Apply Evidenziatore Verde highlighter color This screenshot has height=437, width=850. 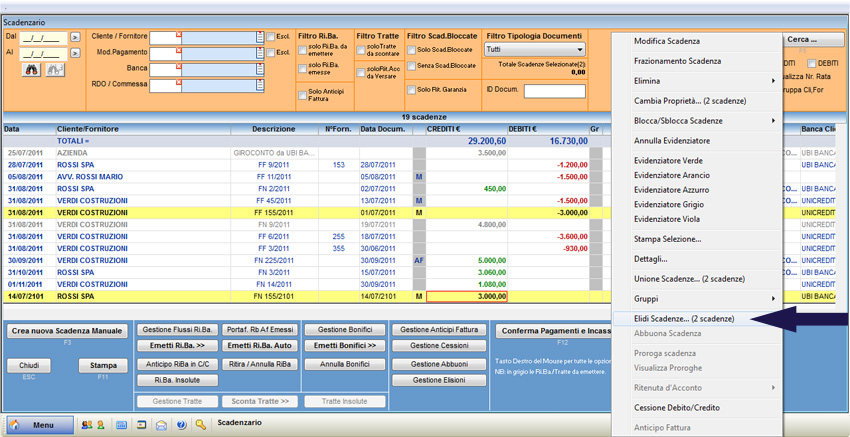tap(668, 161)
